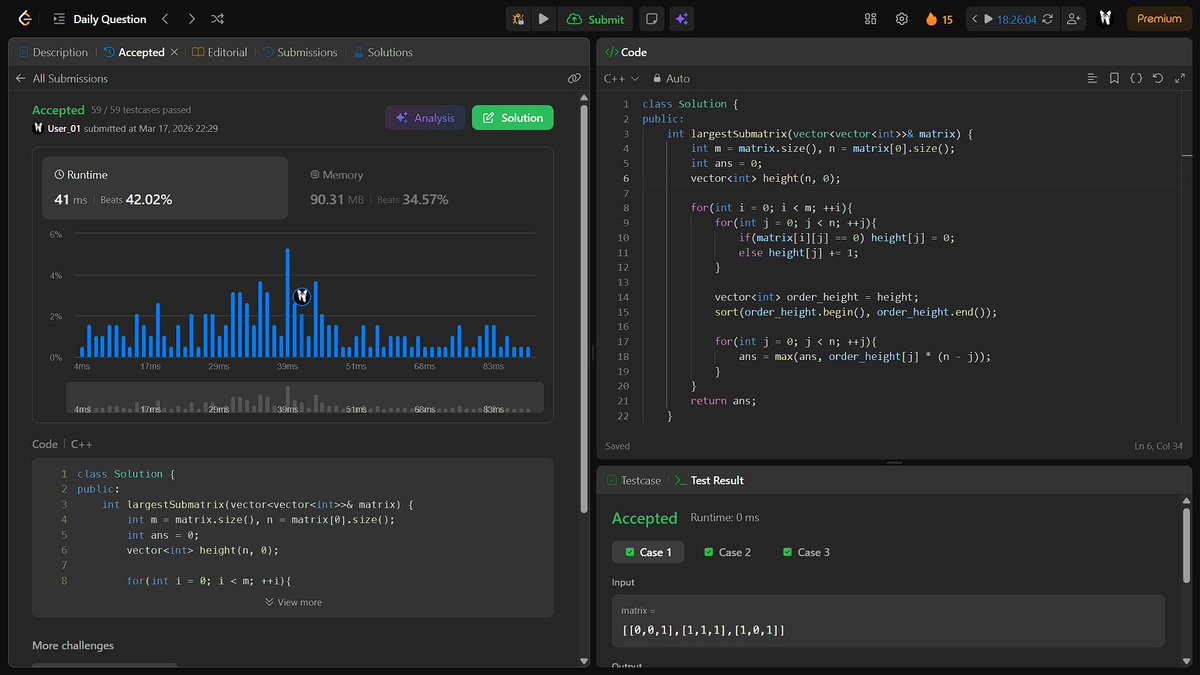1200x675 pixels.
Task: Click the avatar marker on runtime chart
Action: click(x=302, y=297)
